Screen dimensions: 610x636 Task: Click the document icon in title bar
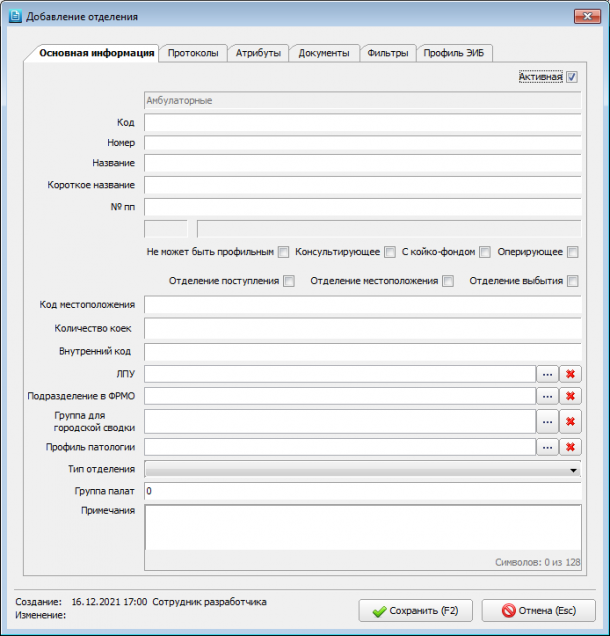[15, 16]
